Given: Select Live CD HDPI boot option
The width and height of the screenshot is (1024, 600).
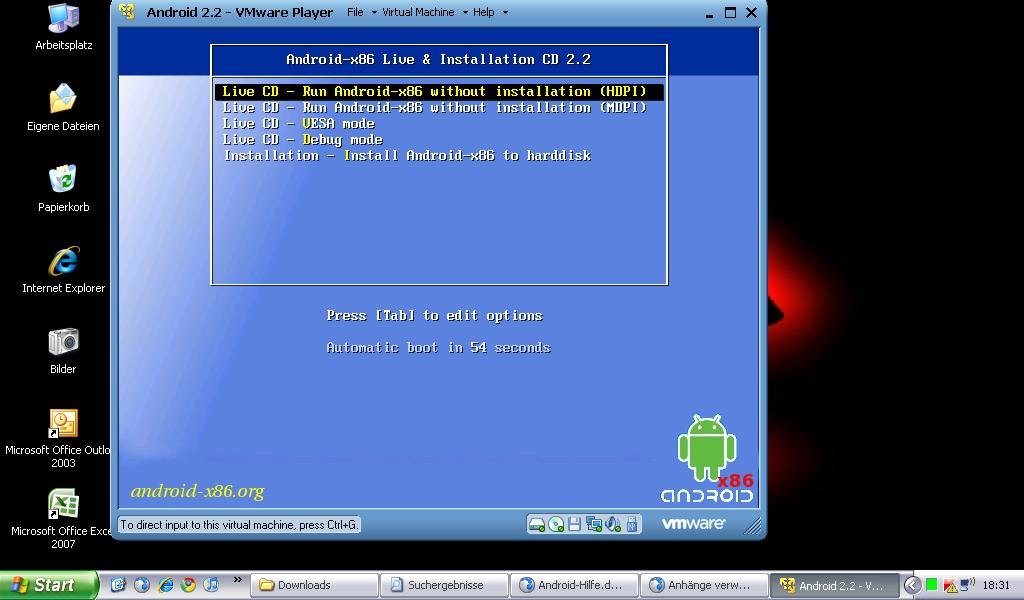Looking at the screenshot, I should pyautogui.click(x=439, y=91).
